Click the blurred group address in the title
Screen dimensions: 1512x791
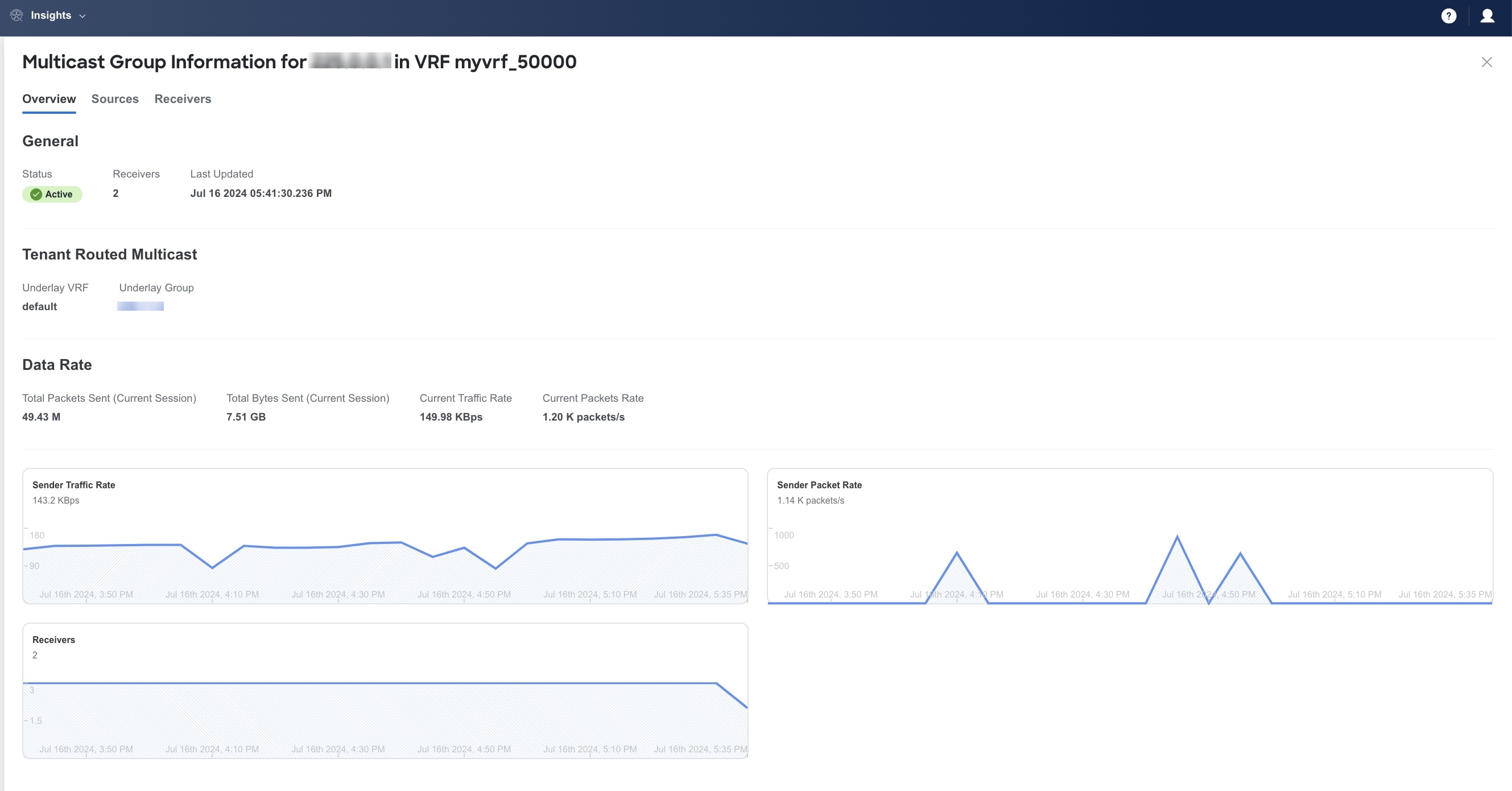pyautogui.click(x=350, y=61)
